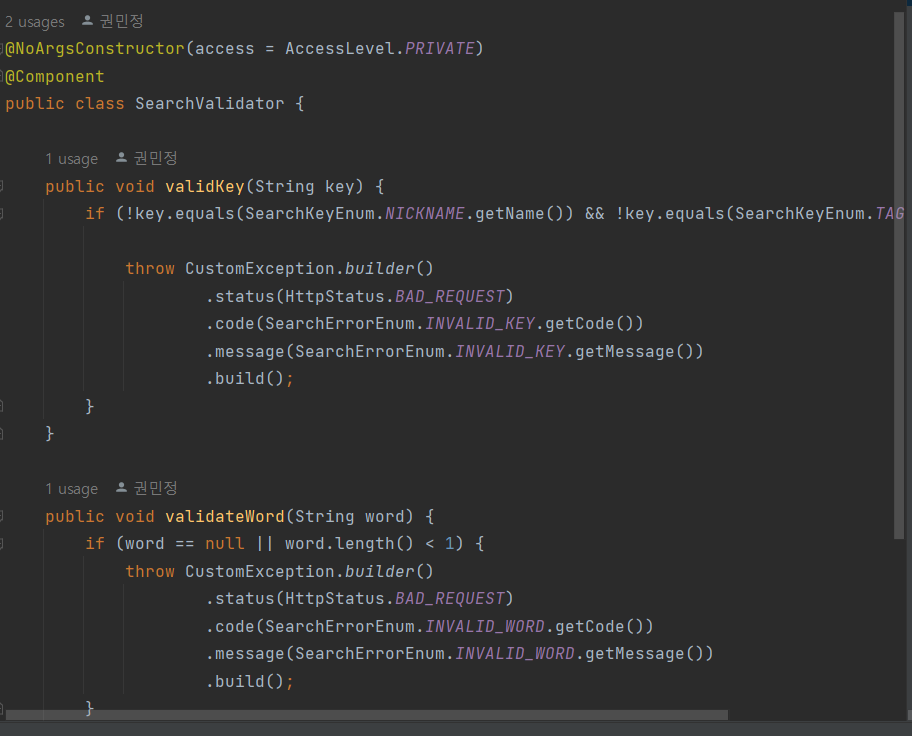Viewport: 912px width, 736px height.
Task: Click the author name beside '2 usages'
Action: [122, 22]
